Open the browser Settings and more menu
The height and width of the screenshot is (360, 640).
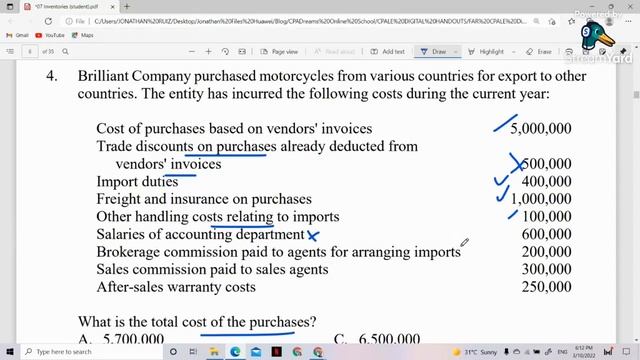click(628, 21)
